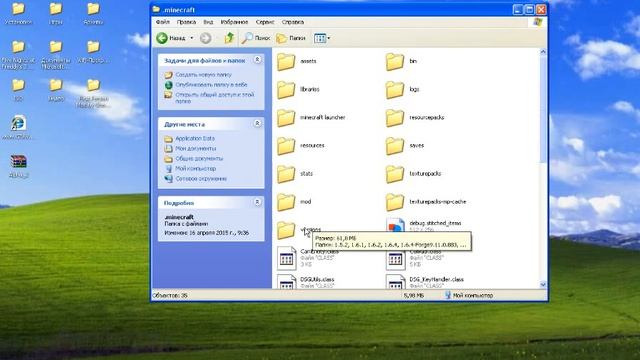Open the Правка menu
Image resolution: width=640 pixels, height=360 pixels.
[186, 22]
